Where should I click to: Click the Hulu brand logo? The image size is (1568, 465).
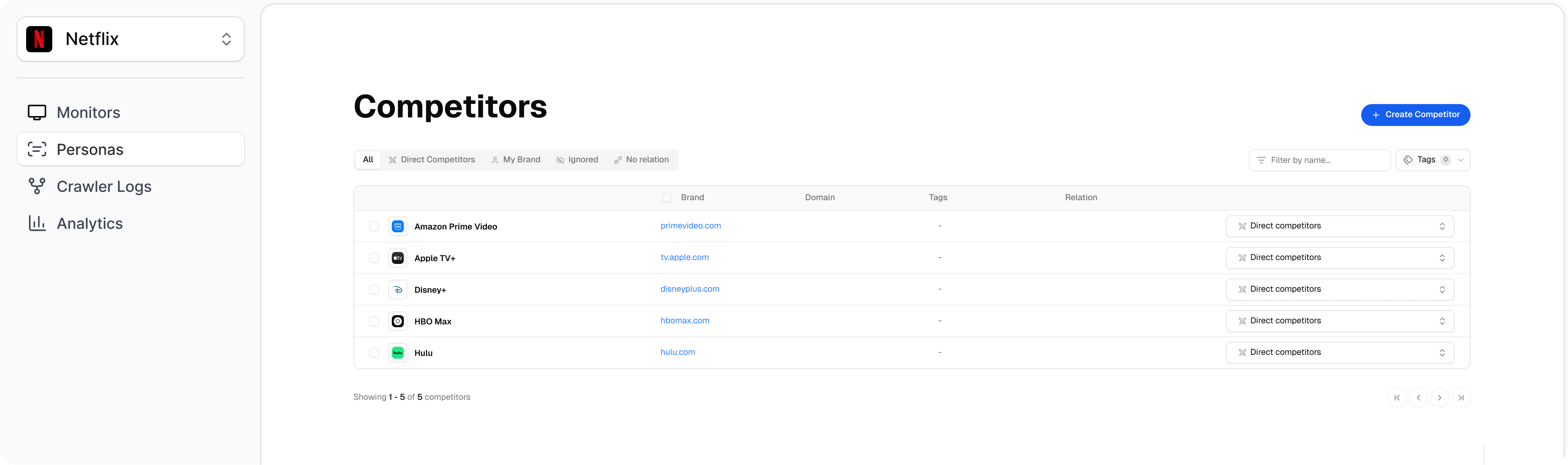point(398,352)
